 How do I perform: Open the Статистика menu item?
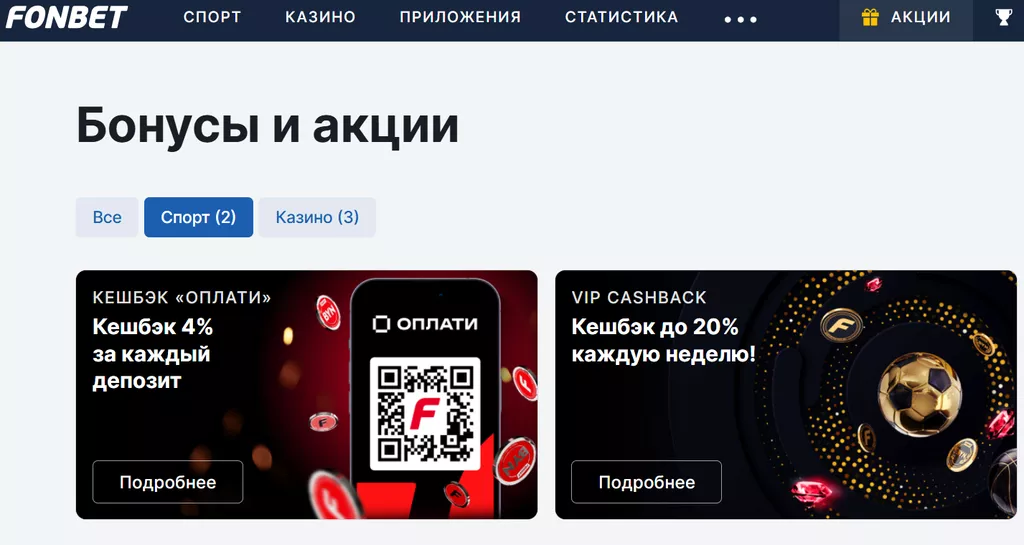coord(622,17)
